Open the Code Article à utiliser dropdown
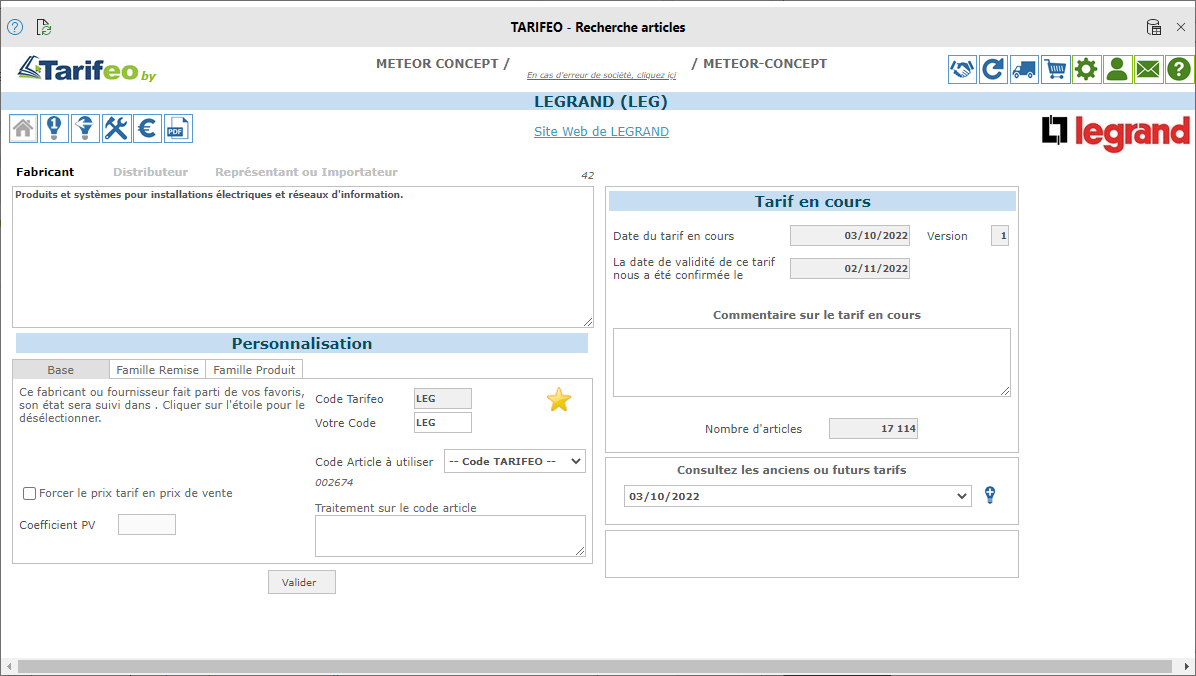 [x=515, y=461]
